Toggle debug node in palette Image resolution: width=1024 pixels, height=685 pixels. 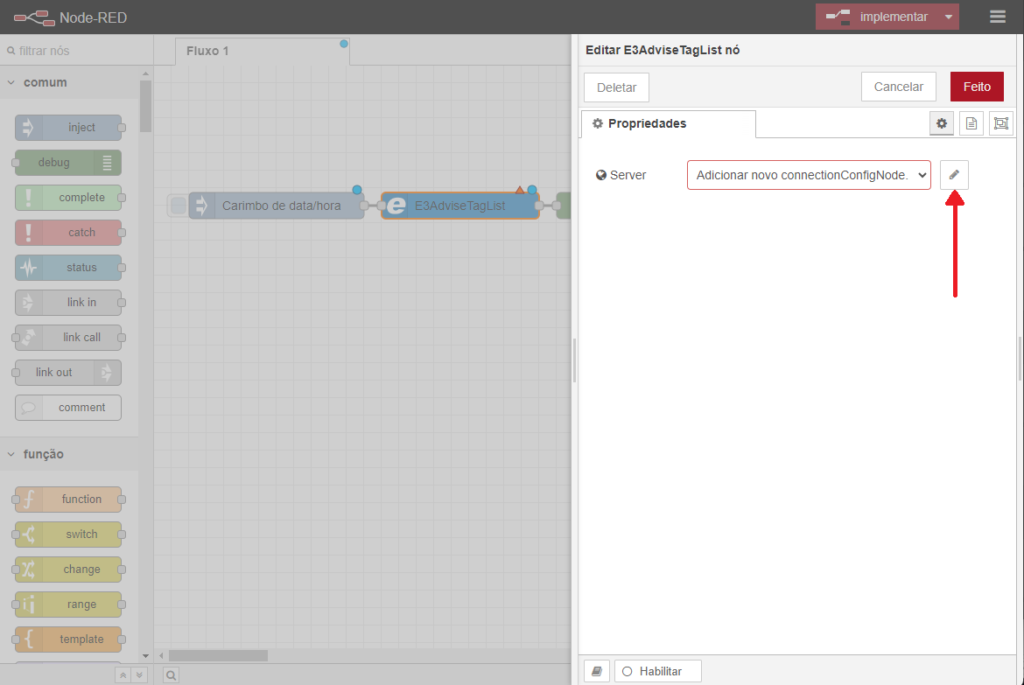[68, 162]
